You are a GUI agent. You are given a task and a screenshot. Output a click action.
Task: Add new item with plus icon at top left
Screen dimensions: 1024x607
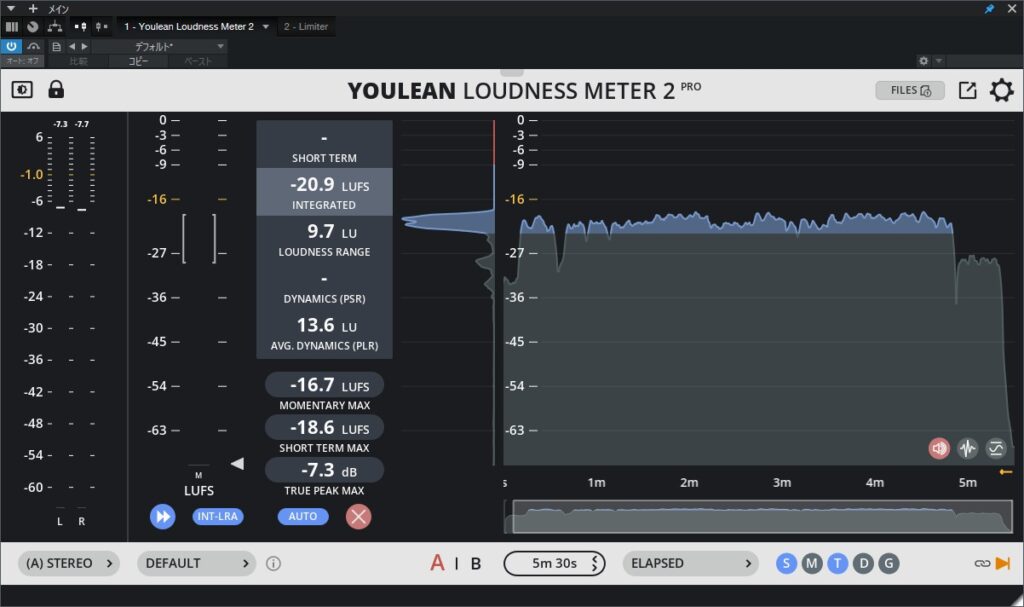[x=33, y=8]
